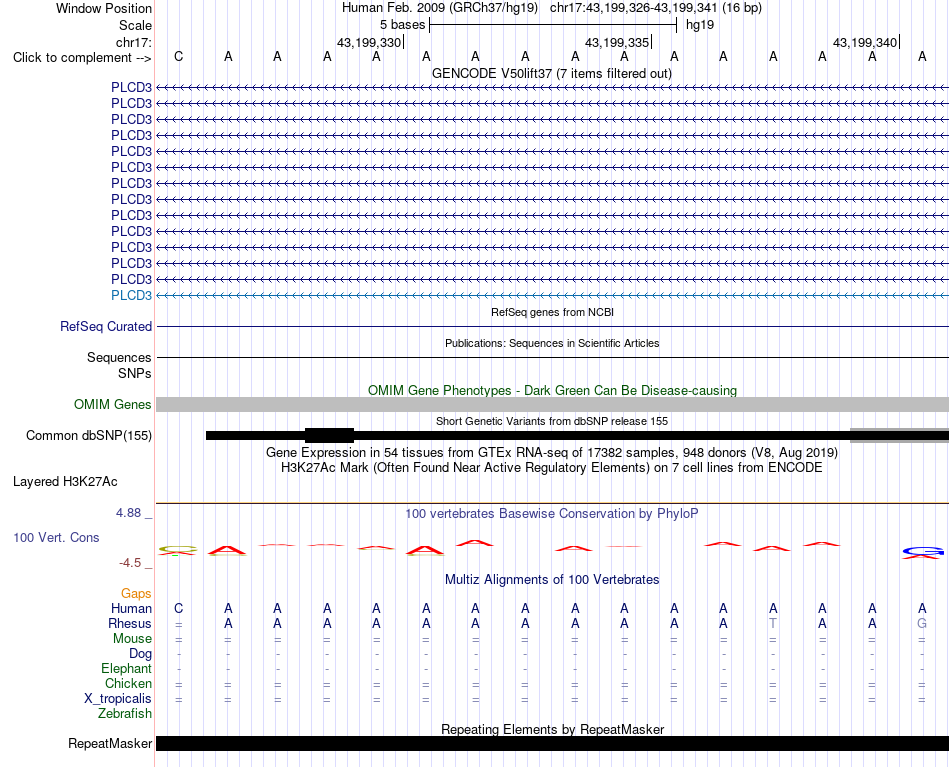Select the Rhesus alignment row label
This screenshot has width=950, height=767.
coord(130,623)
